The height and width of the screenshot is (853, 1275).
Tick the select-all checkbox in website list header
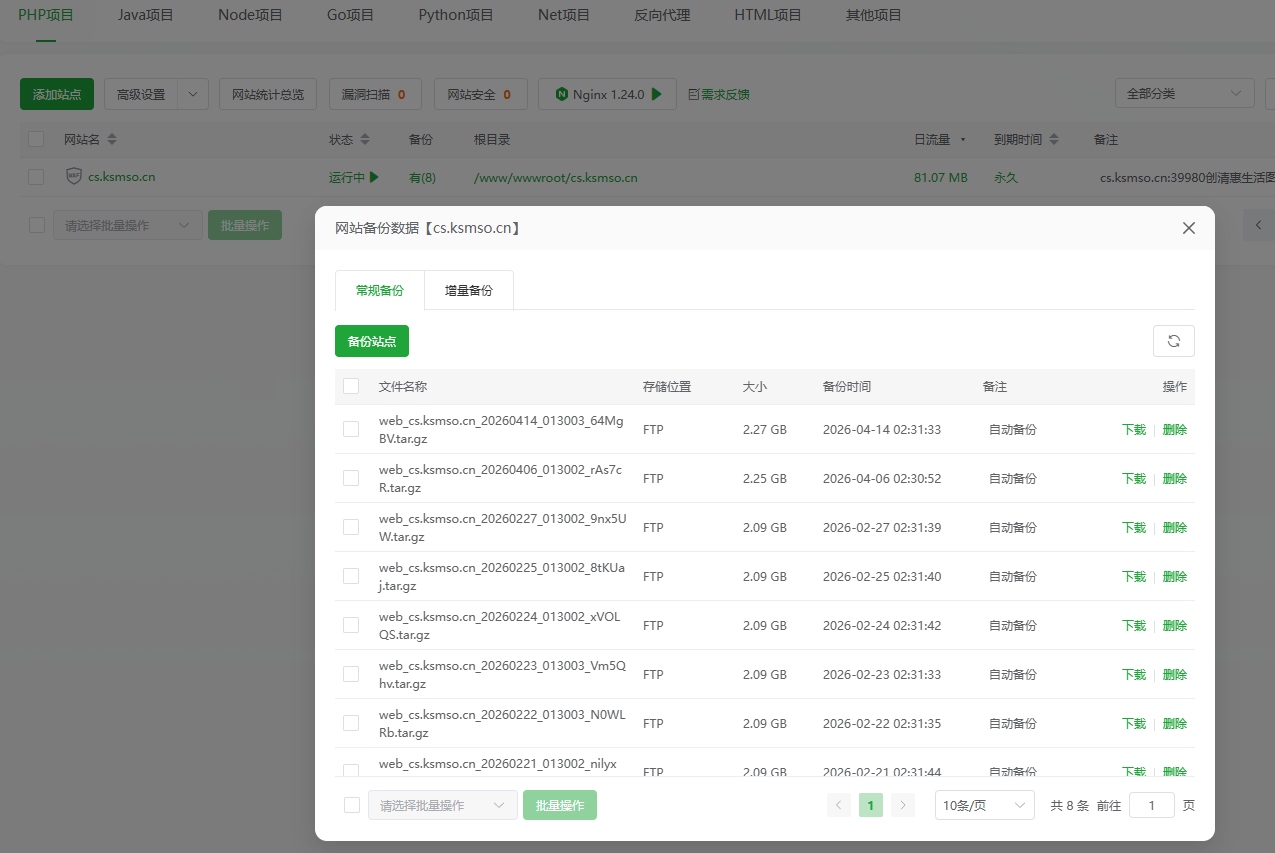pos(36,139)
